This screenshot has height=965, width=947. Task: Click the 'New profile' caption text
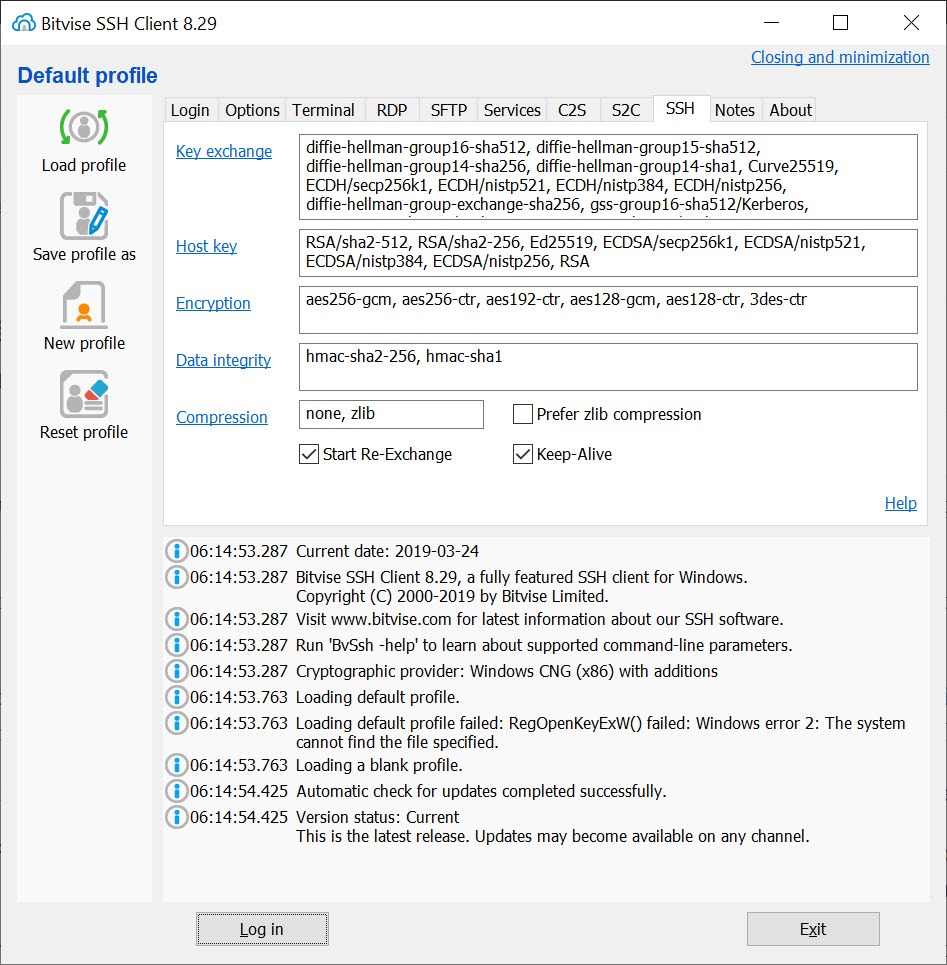[x=84, y=343]
